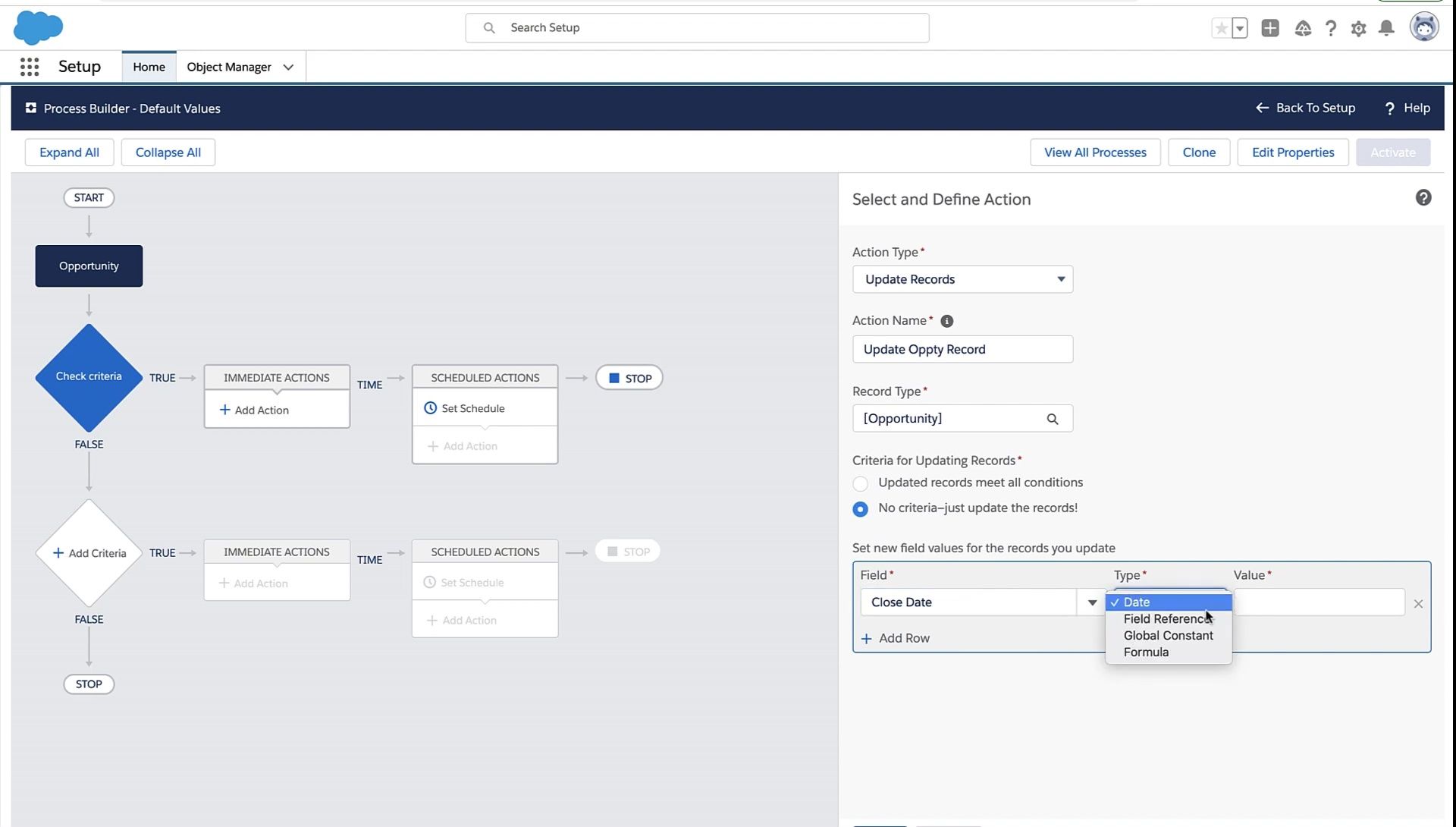Open the global actions plus icon
The width and height of the screenshot is (1456, 827).
click(1270, 28)
